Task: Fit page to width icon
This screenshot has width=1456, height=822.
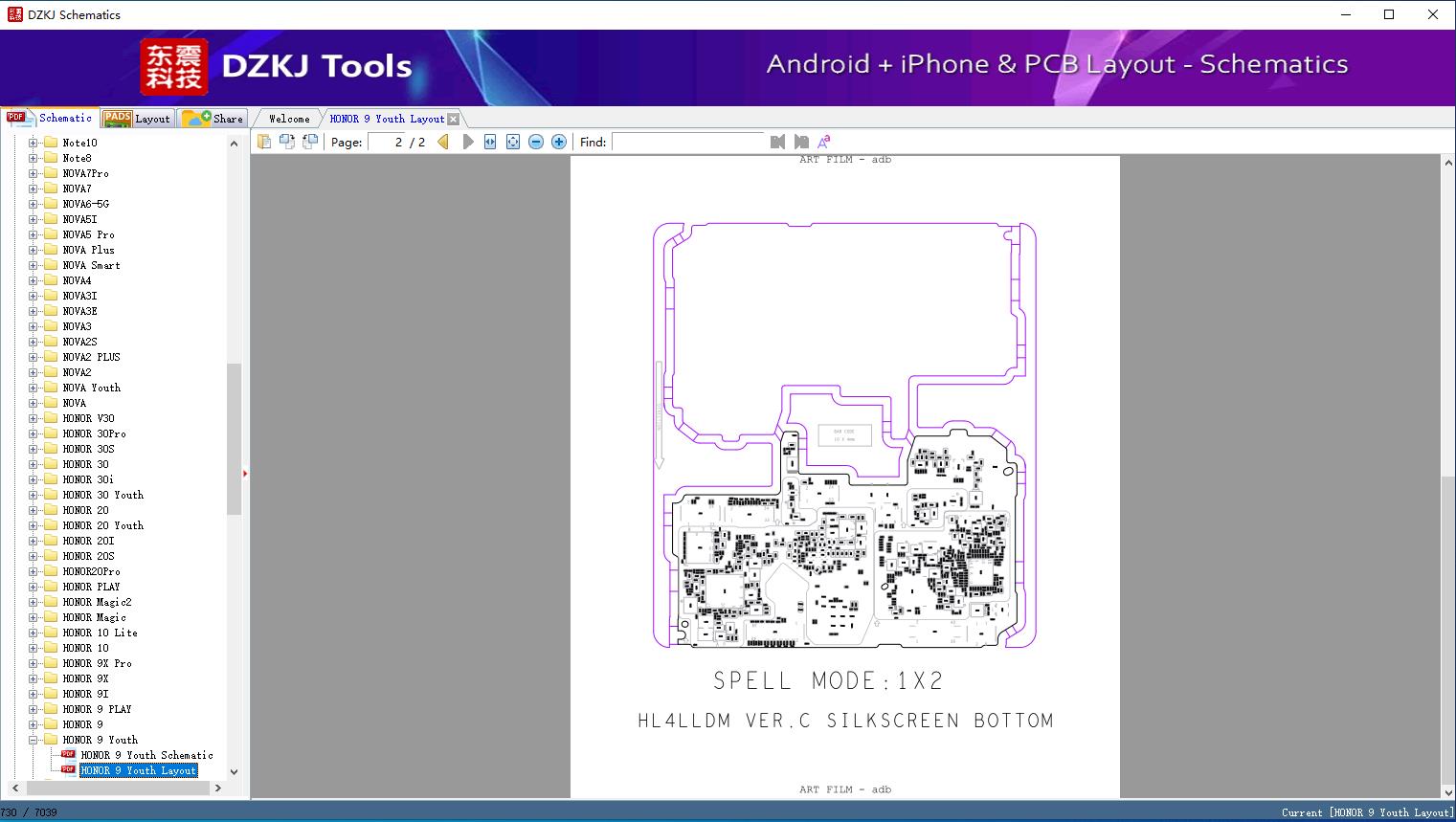Action: pos(490,142)
